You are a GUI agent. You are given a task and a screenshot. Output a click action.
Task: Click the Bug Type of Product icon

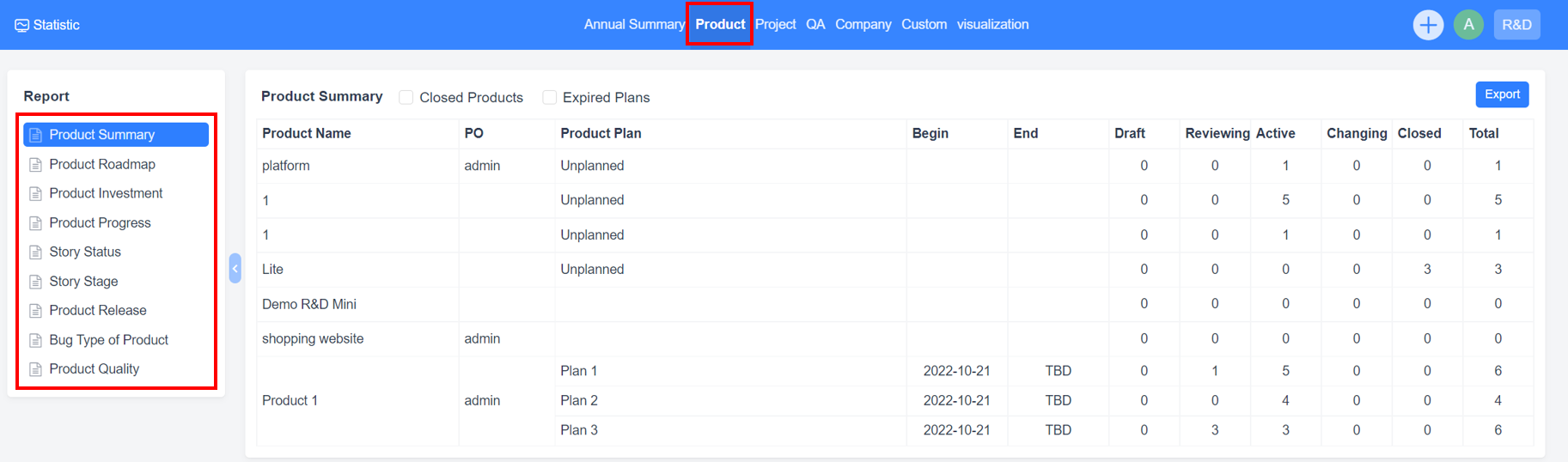[x=35, y=340]
